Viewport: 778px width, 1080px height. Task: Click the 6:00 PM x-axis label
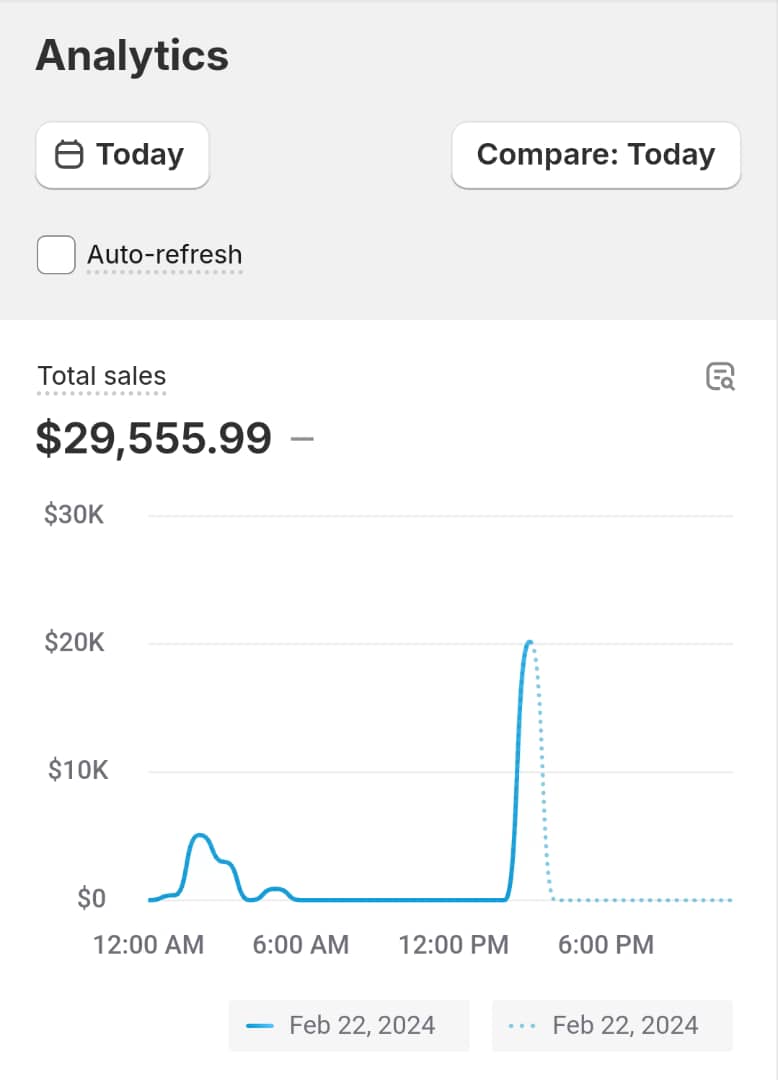606,944
